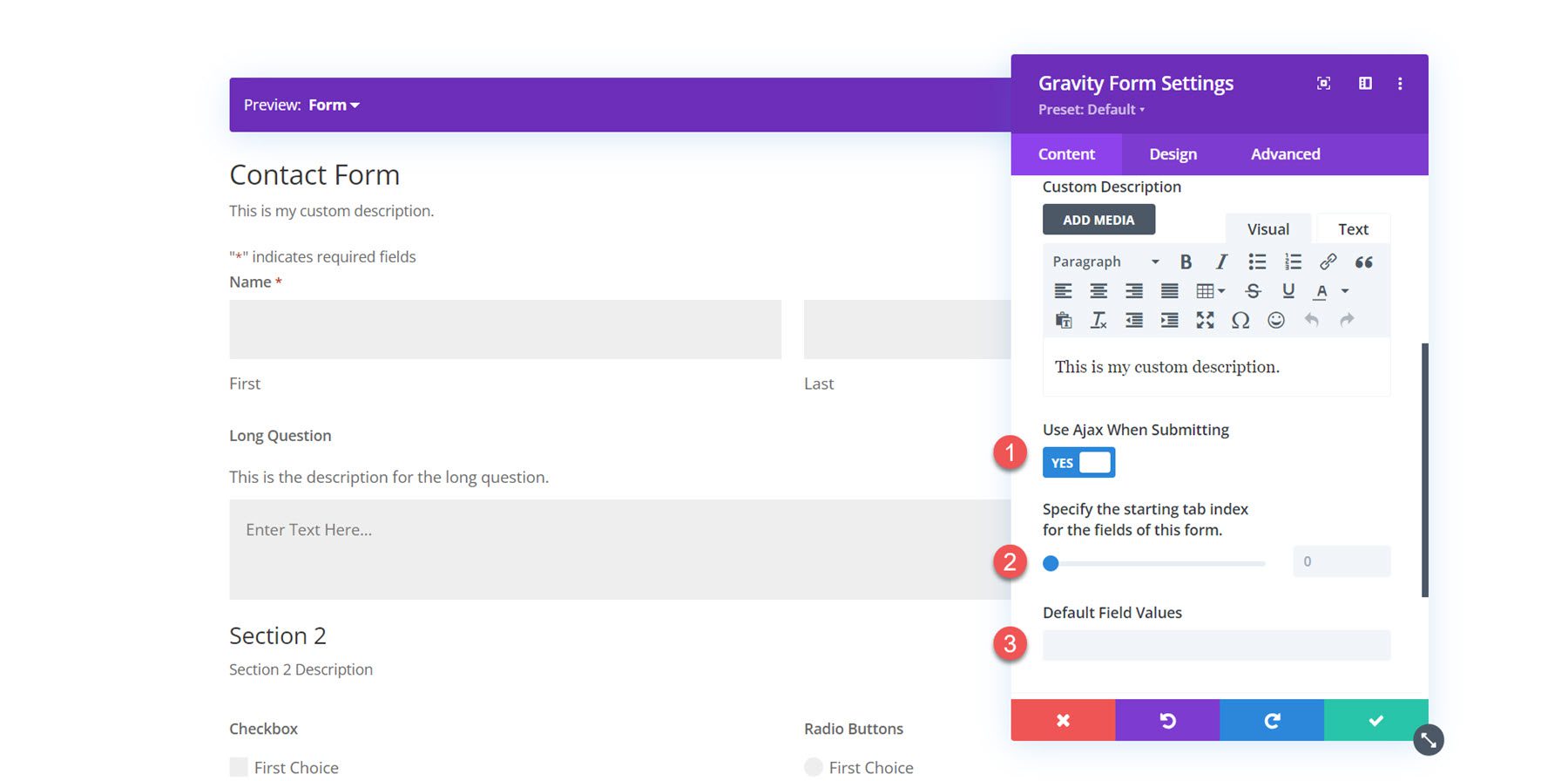Switch to the Design tab
Image resolution: width=1568 pixels, height=781 pixels.
1173,154
